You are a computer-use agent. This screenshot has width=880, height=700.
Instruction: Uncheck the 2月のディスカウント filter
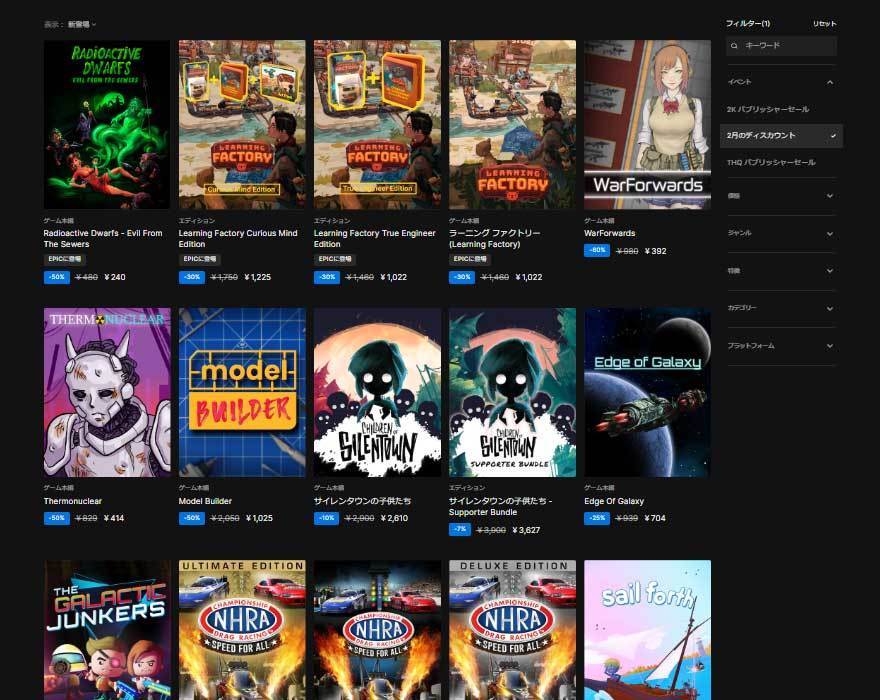click(x=781, y=136)
